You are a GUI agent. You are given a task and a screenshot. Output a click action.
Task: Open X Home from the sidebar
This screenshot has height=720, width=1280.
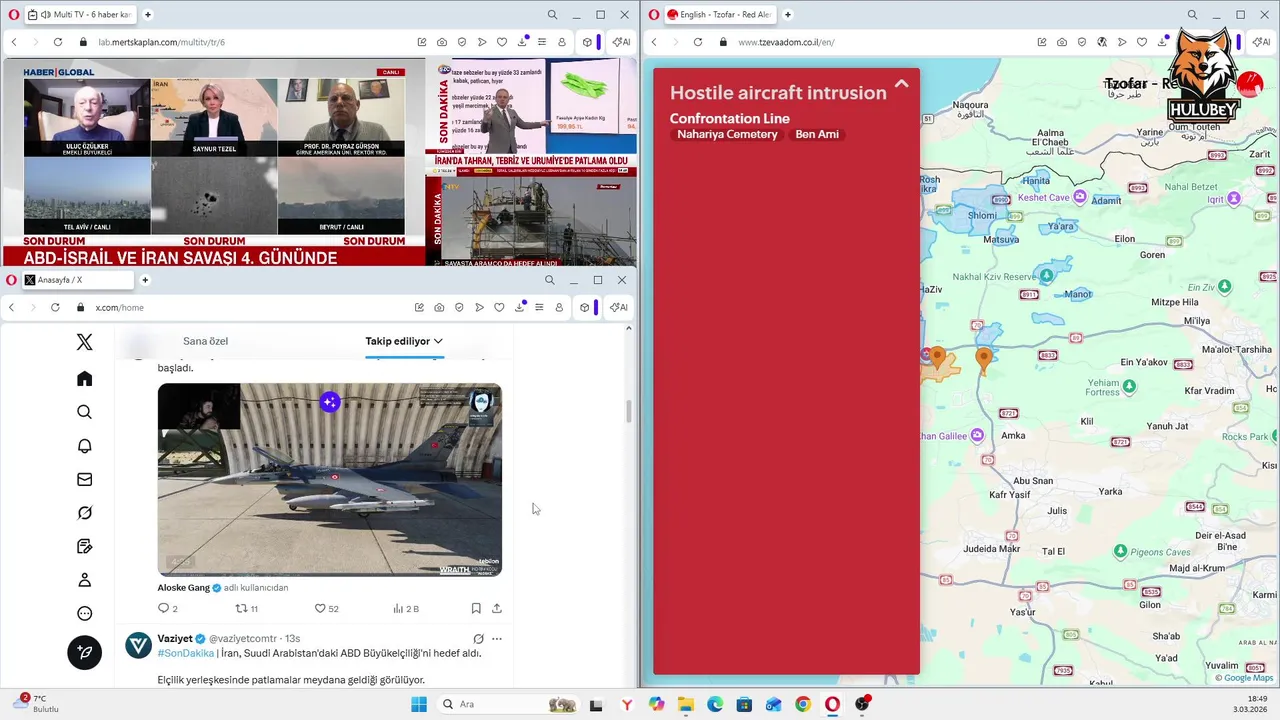click(x=84, y=379)
